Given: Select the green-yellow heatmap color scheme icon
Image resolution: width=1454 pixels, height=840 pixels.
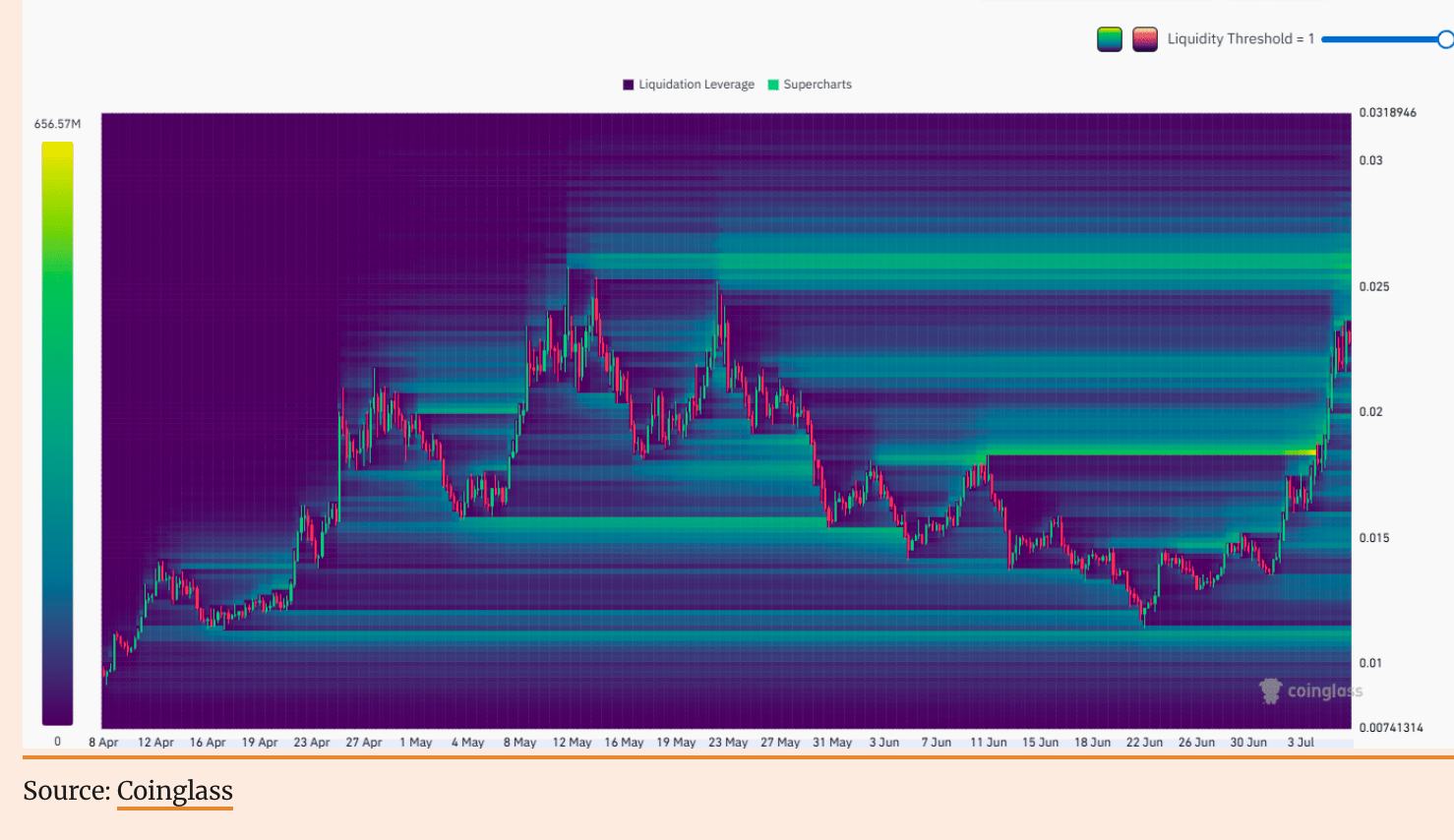Looking at the screenshot, I should tap(1109, 39).
